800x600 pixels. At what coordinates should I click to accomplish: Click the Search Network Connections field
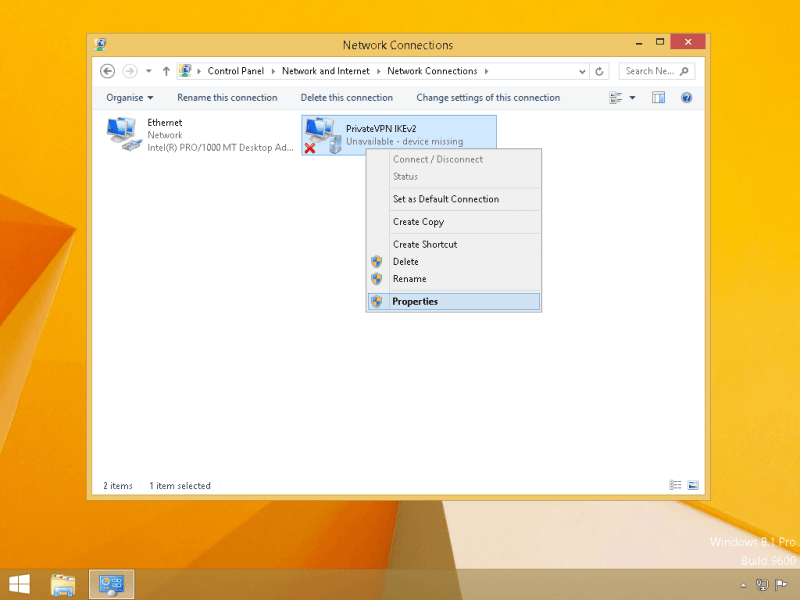tap(650, 71)
